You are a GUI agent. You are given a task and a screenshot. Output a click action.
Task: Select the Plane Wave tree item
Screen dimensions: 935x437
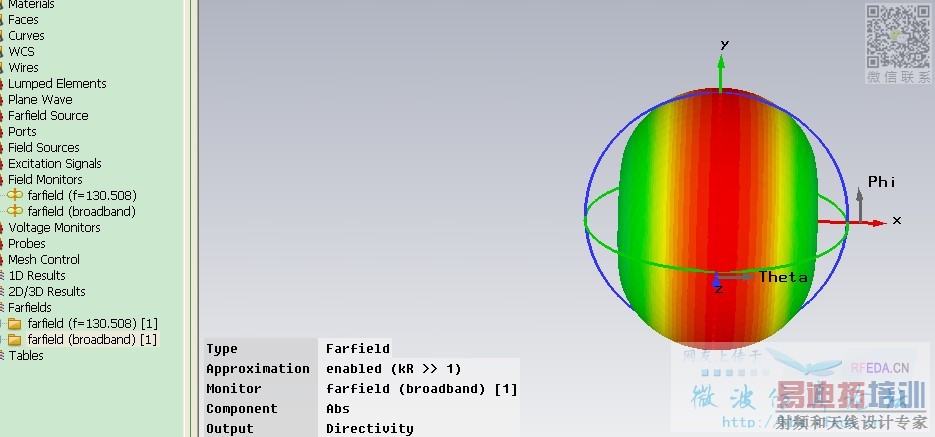[x=40, y=100]
